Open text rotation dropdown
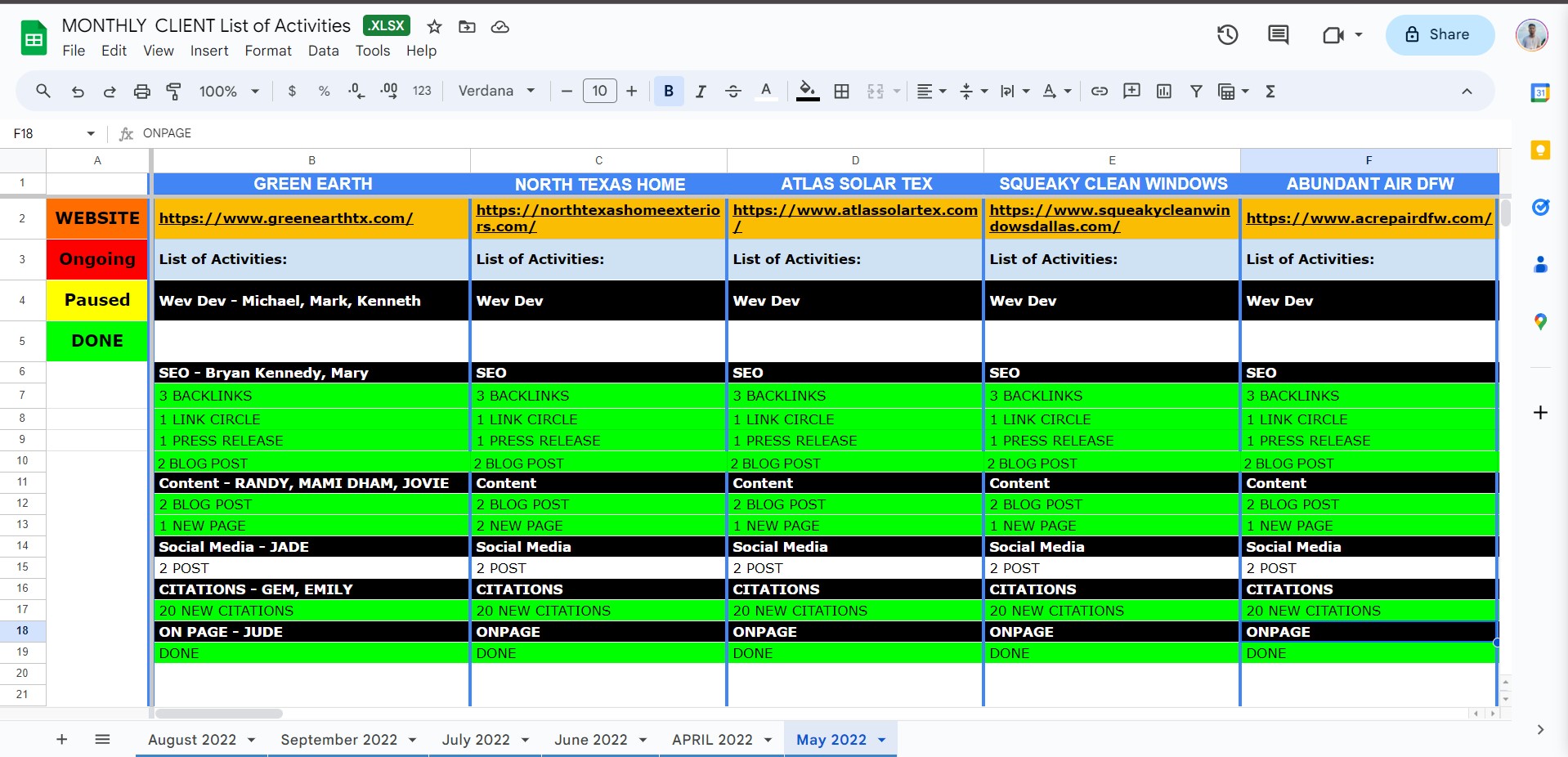Viewport: 1568px width, 757px height. pyautogui.click(x=1057, y=92)
